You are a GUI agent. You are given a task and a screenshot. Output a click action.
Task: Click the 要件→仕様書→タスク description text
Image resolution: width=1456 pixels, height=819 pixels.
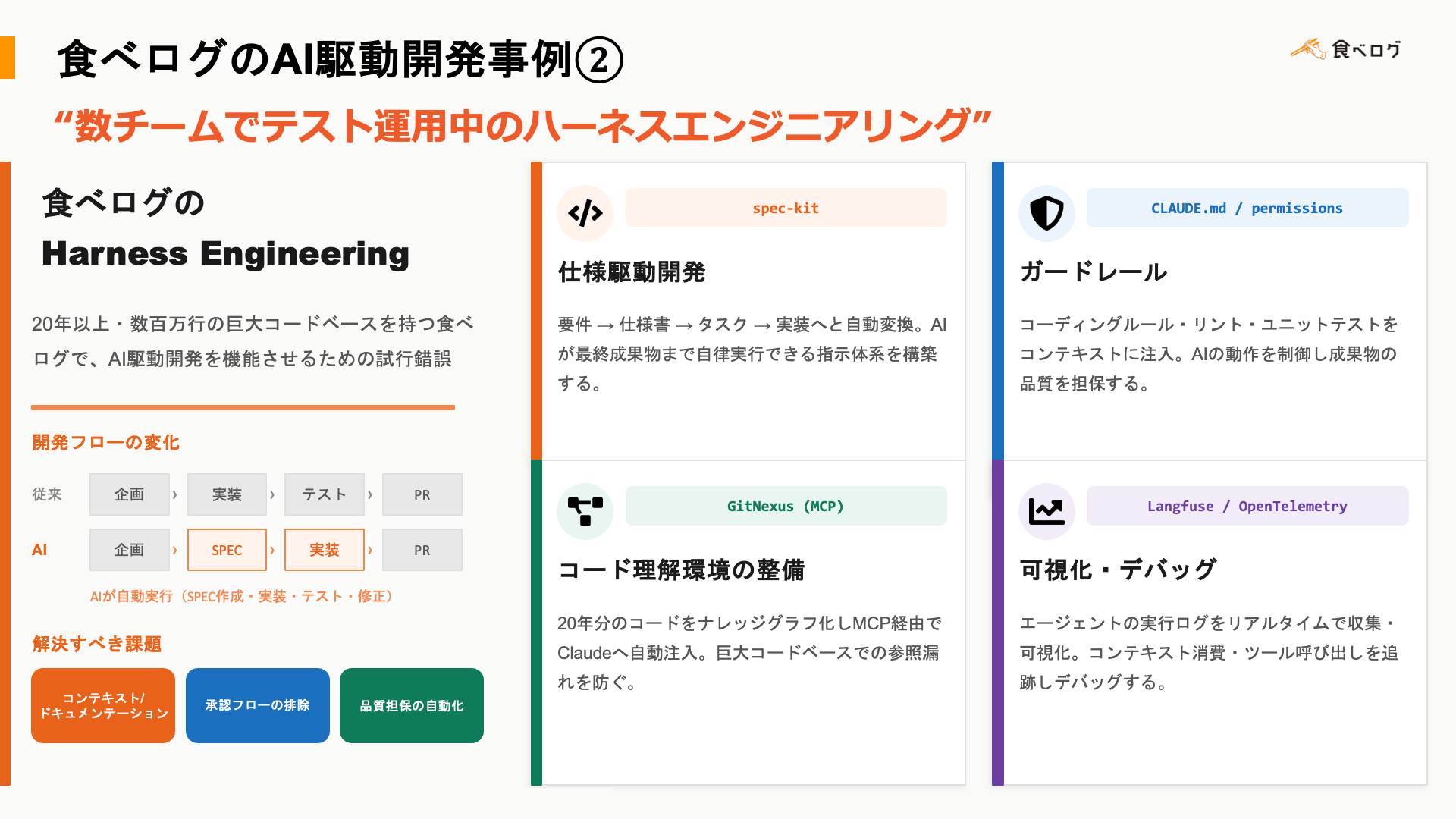752,354
